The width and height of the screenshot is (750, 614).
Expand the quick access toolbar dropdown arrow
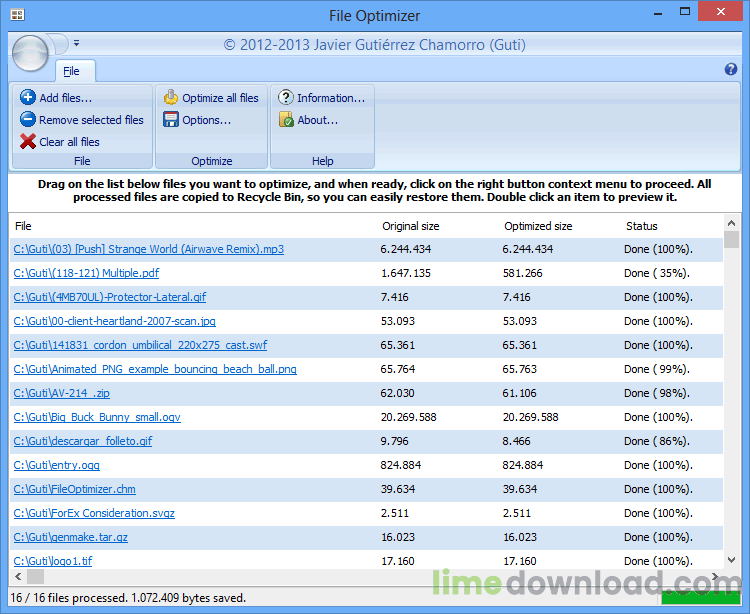point(76,44)
